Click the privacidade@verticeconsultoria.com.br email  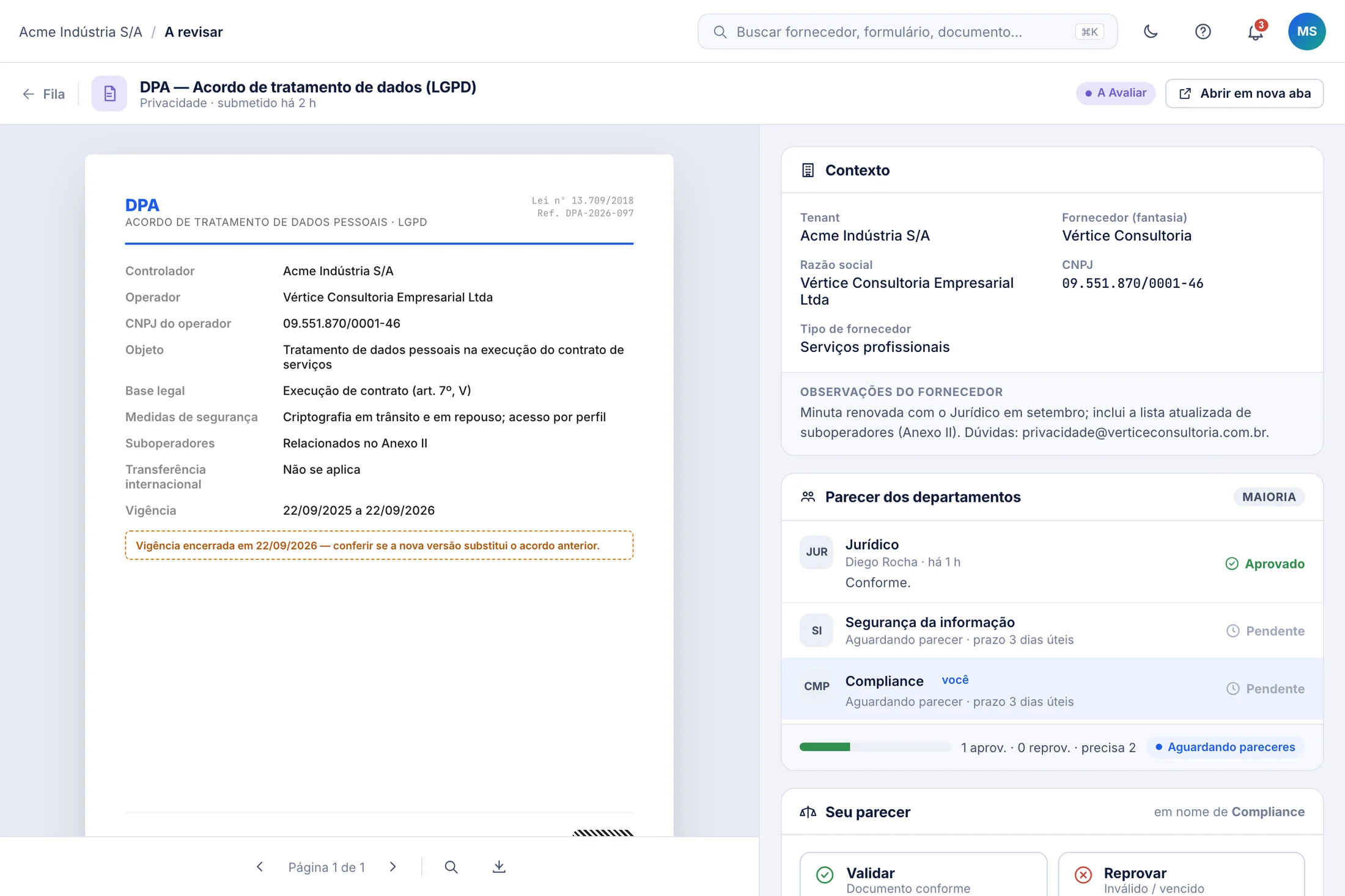(1144, 433)
